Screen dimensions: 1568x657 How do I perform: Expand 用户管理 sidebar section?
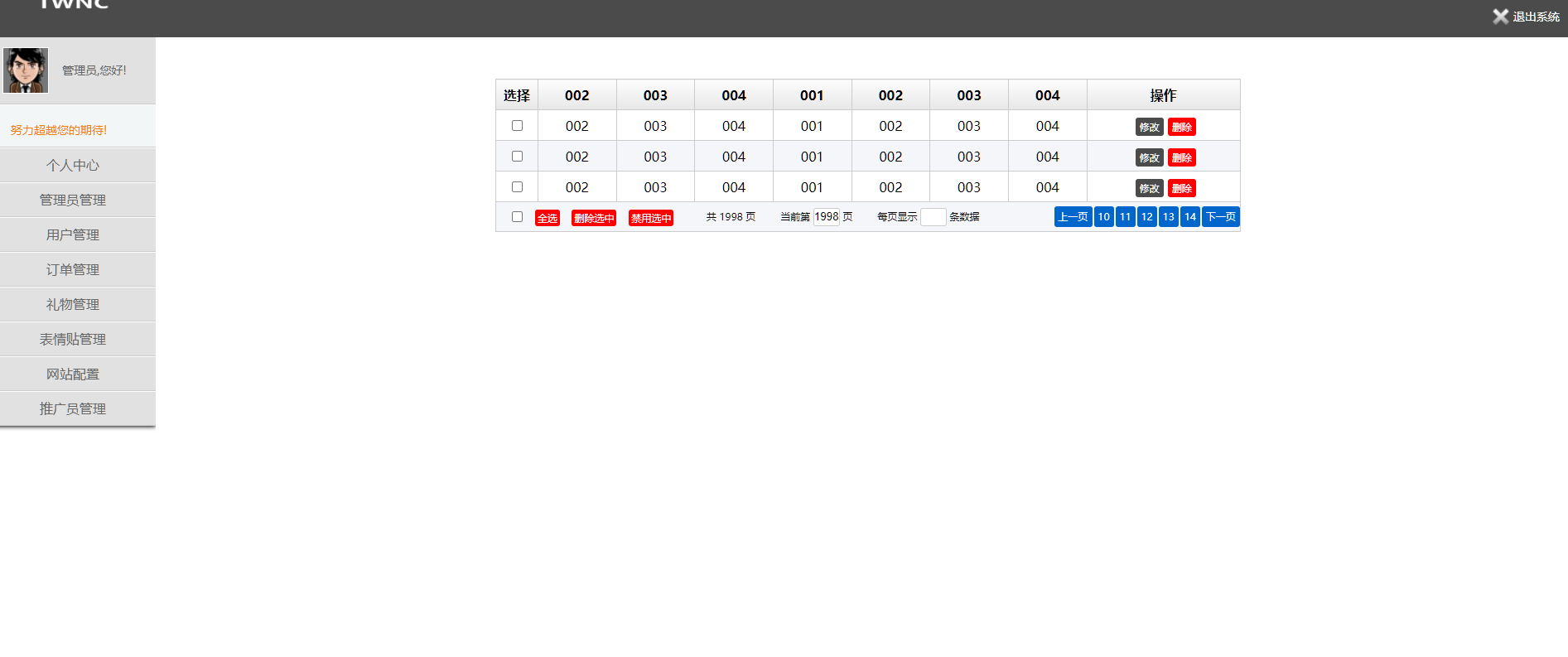pos(73,235)
